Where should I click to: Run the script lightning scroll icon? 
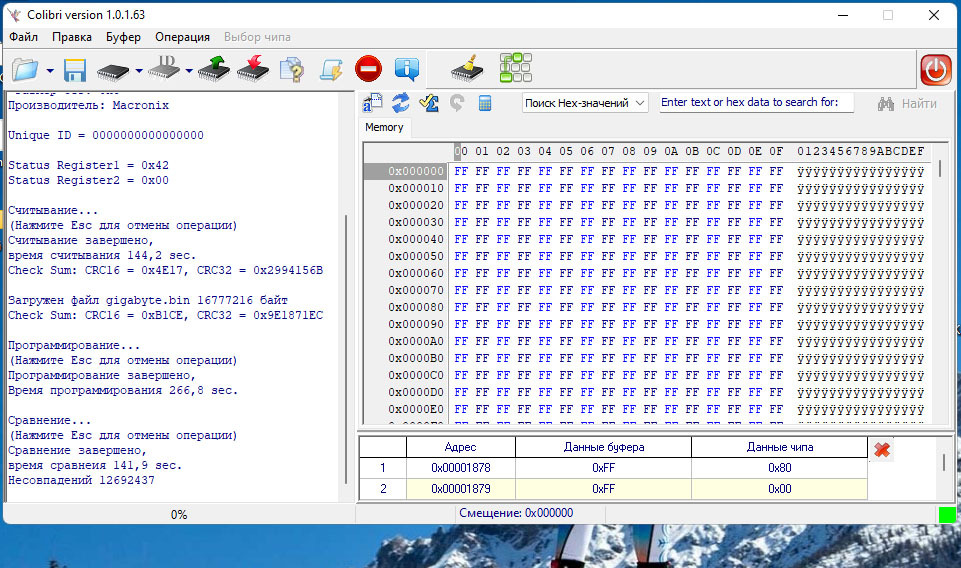(x=331, y=69)
